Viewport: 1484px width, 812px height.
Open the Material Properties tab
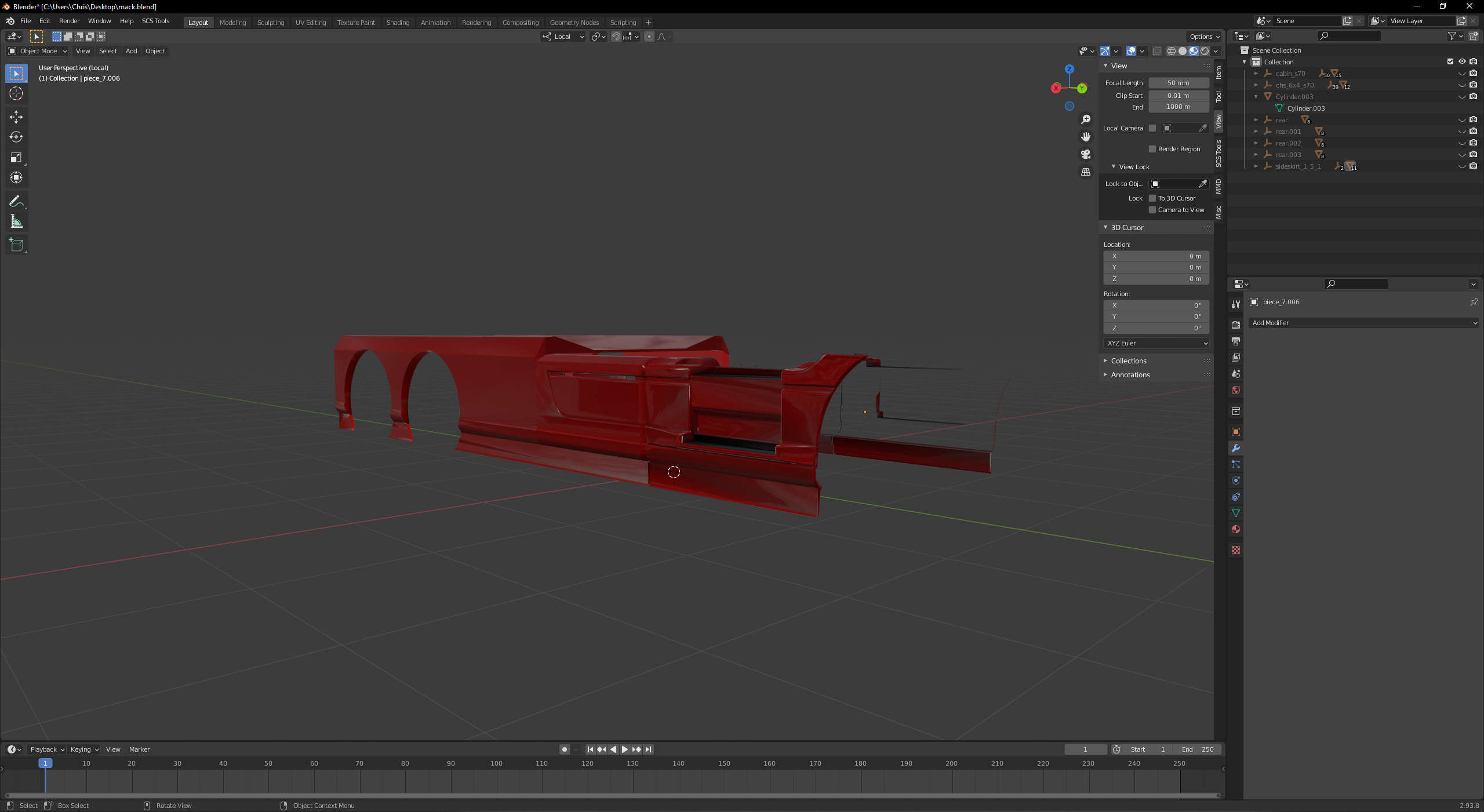point(1236,529)
